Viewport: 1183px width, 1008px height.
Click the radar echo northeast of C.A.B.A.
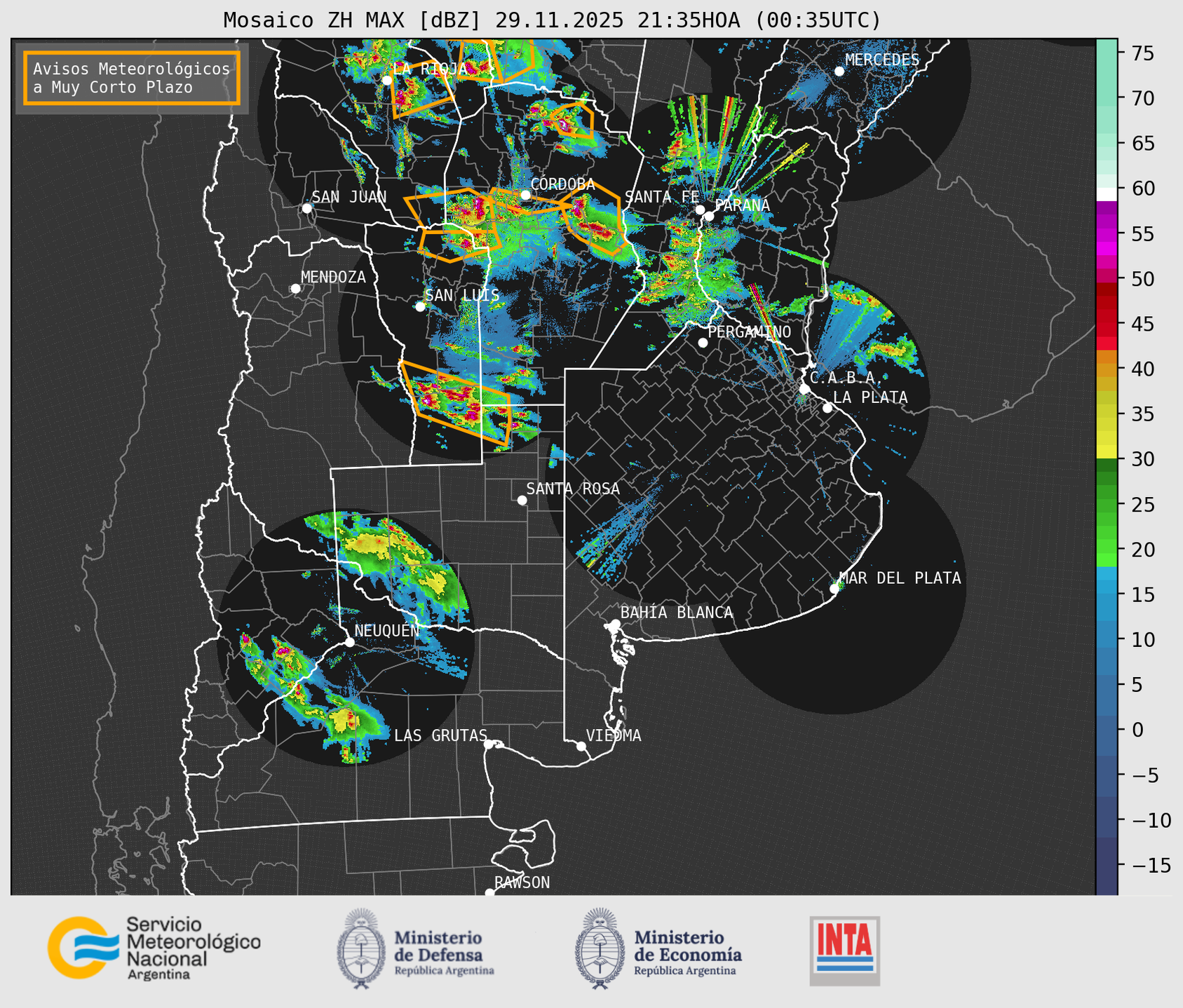[x=891, y=348]
